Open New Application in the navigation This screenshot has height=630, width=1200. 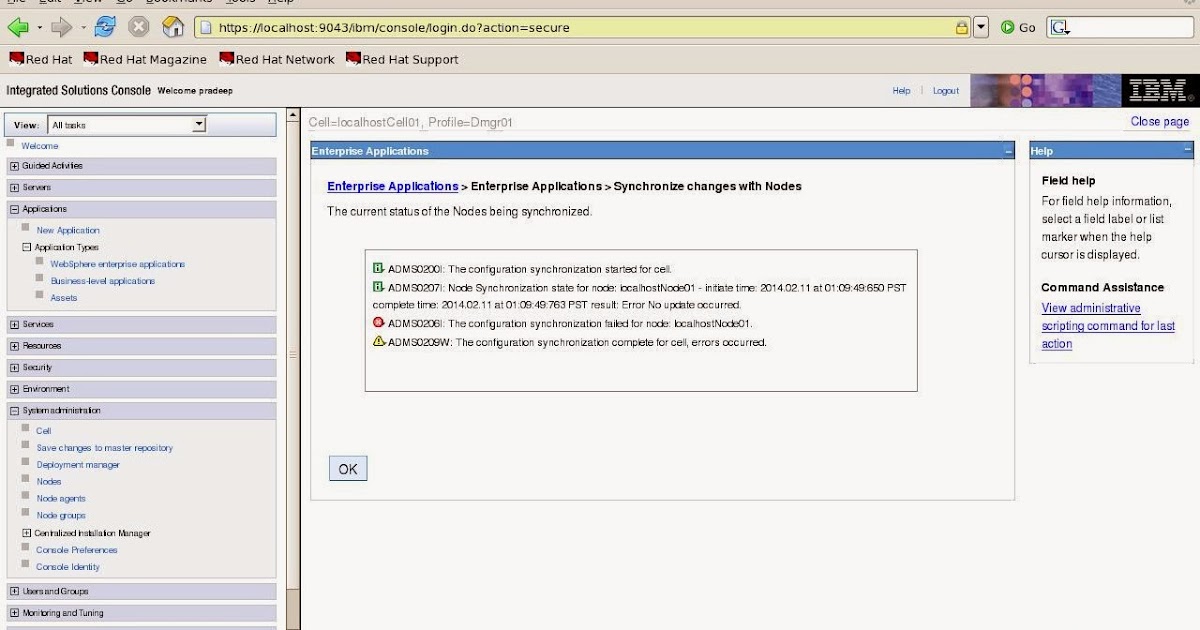(68, 230)
